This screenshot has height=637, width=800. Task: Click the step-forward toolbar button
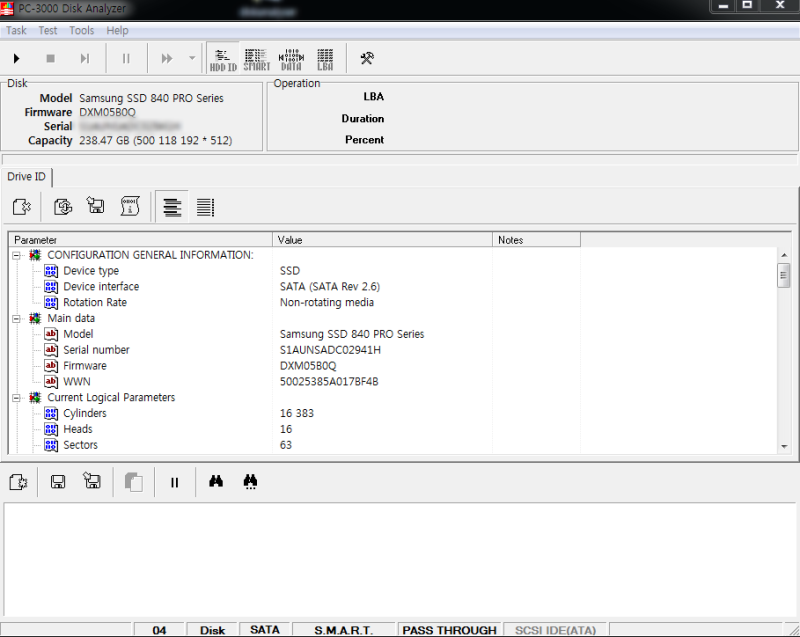click(85, 59)
